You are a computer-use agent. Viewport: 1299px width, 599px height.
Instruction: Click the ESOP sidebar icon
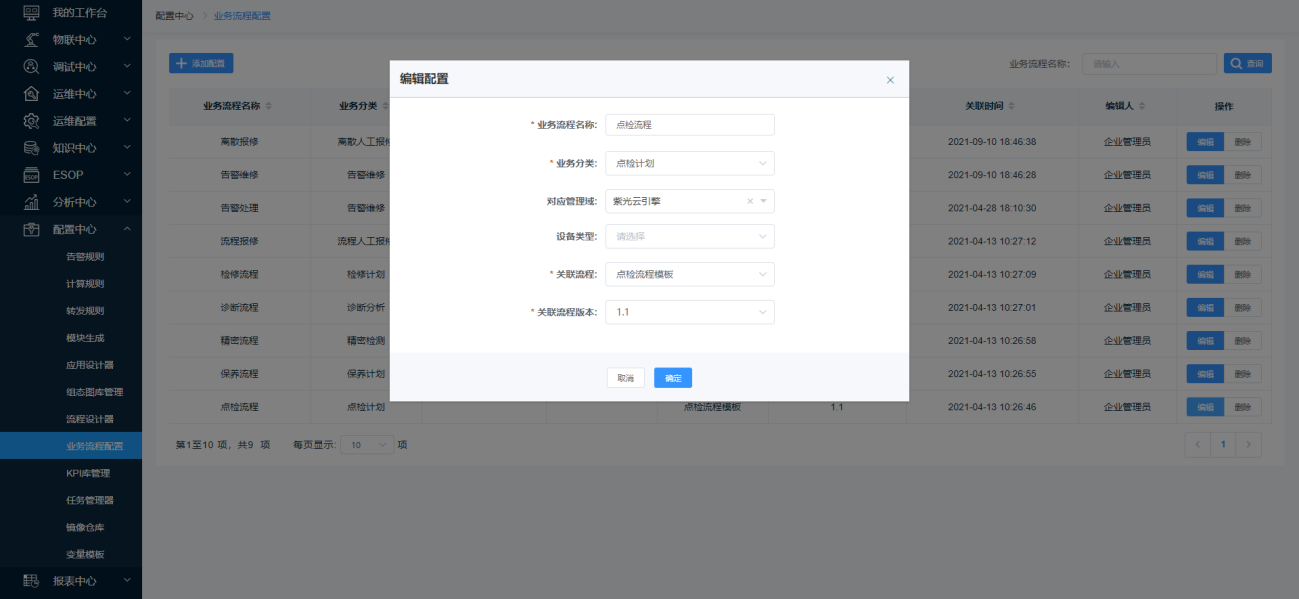click(31, 175)
